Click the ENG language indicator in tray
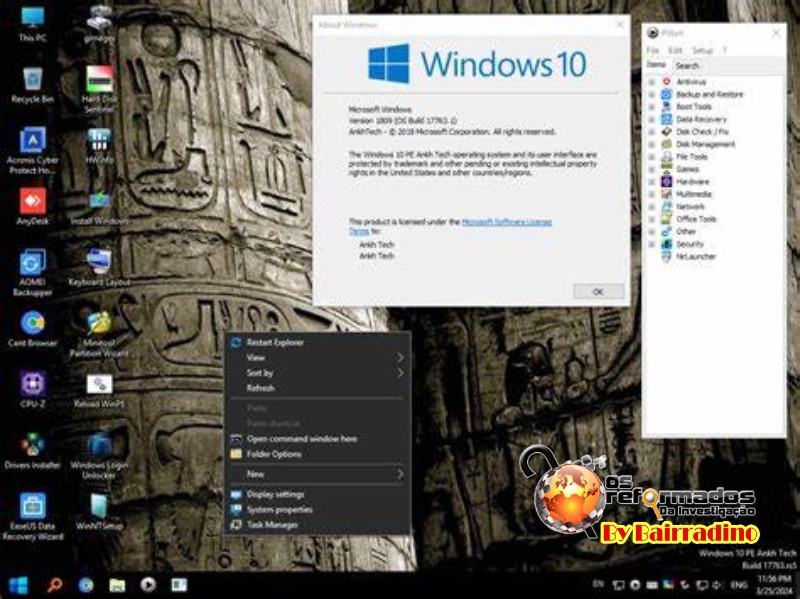 coord(738,585)
